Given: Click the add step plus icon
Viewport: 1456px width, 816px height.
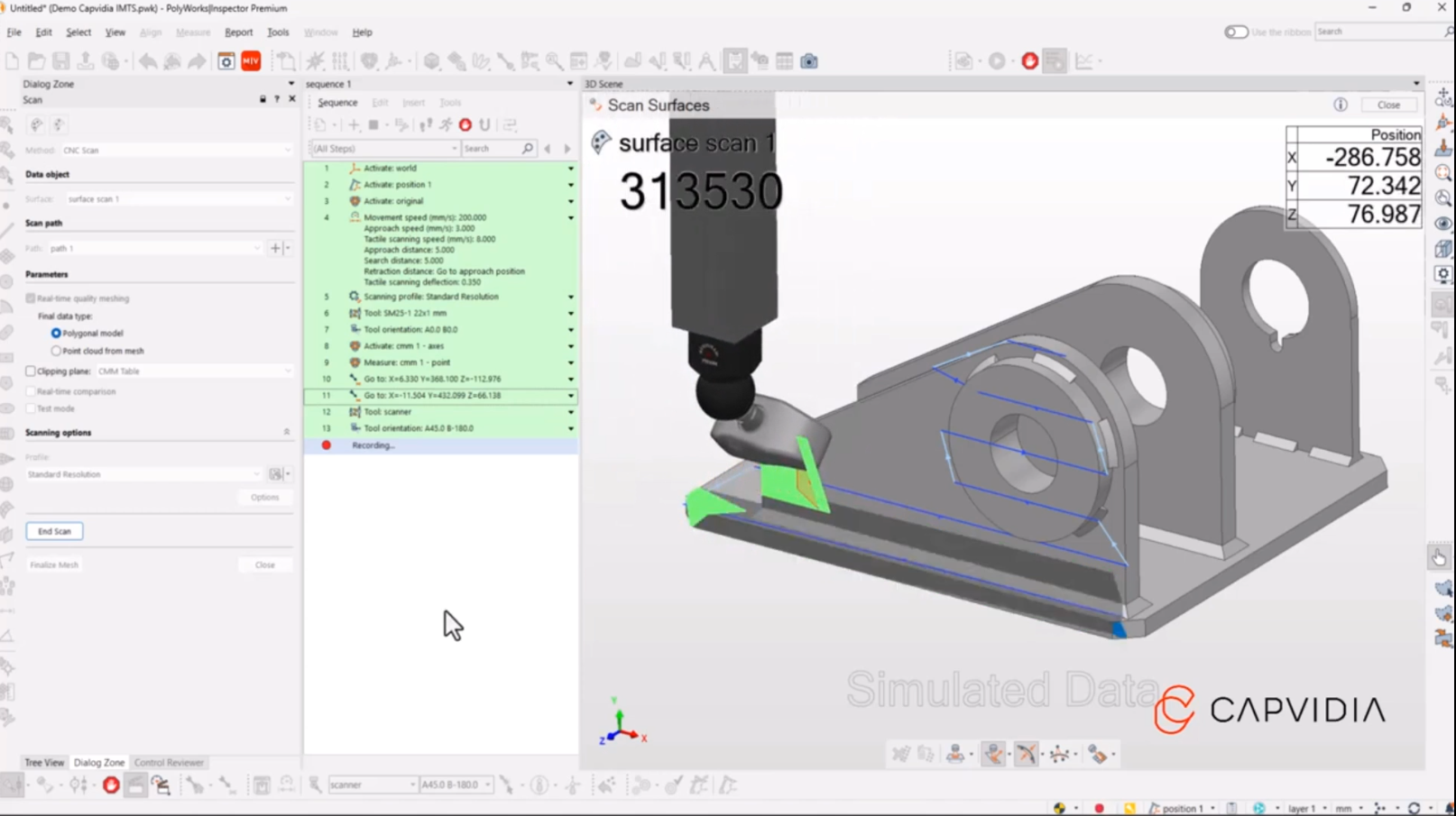Looking at the screenshot, I should 354,124.
